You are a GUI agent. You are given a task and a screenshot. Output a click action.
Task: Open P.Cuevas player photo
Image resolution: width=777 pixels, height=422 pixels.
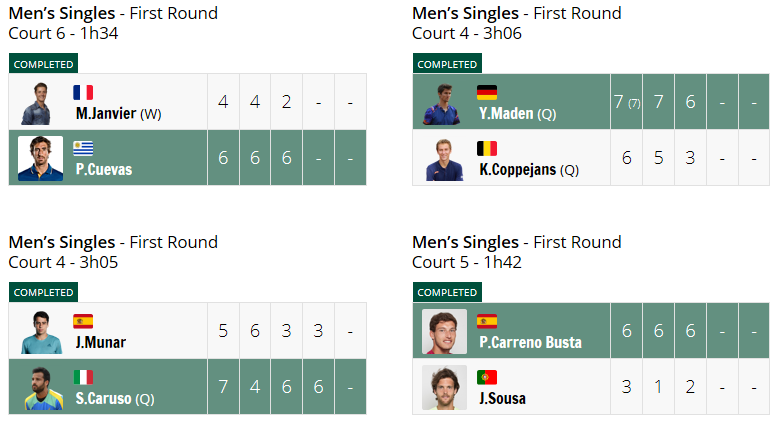[41, 158]
